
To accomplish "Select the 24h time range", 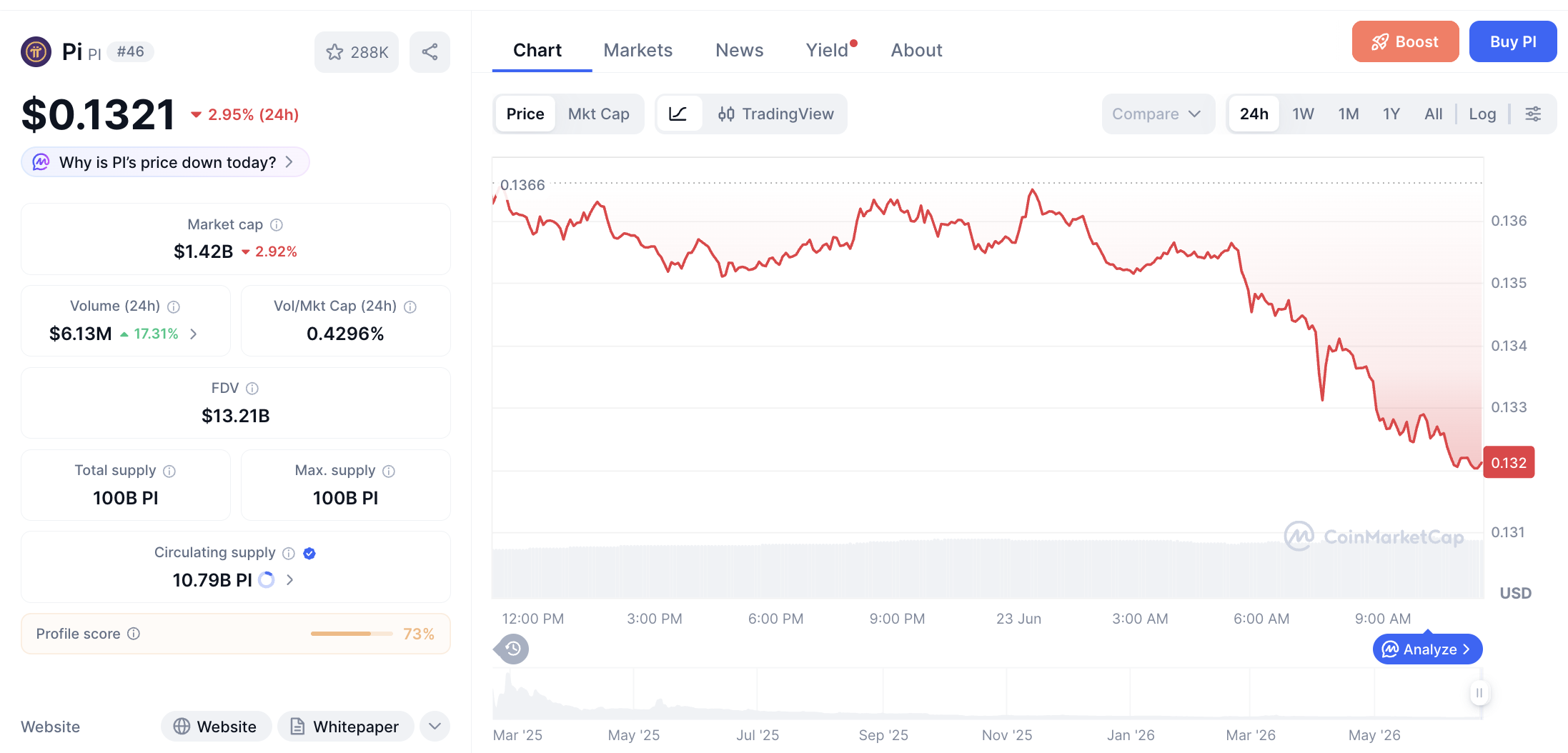I will (1254, 114).
